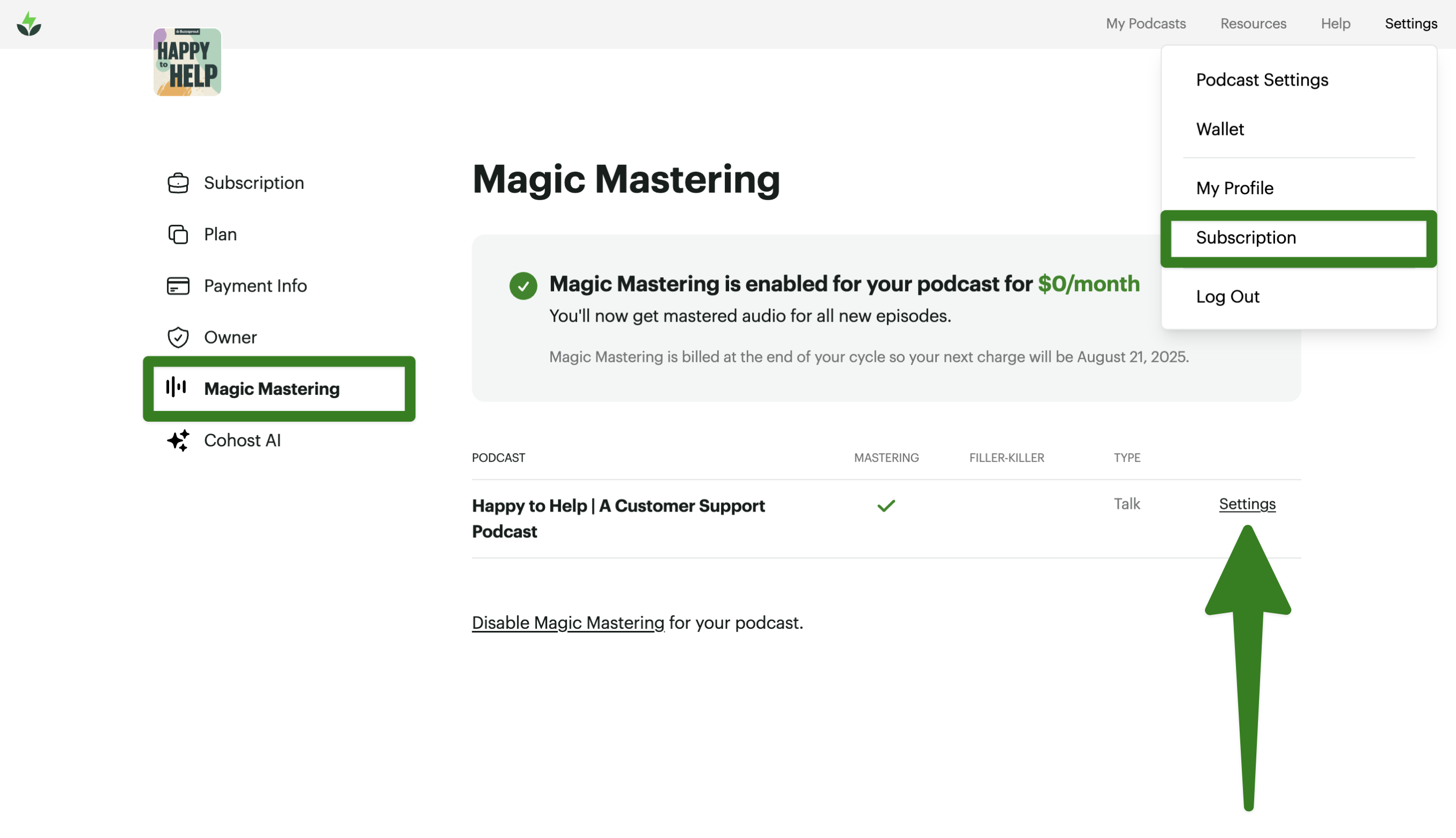
Task: Open the Settings dropdown in top navigation
Action: 1410,24
